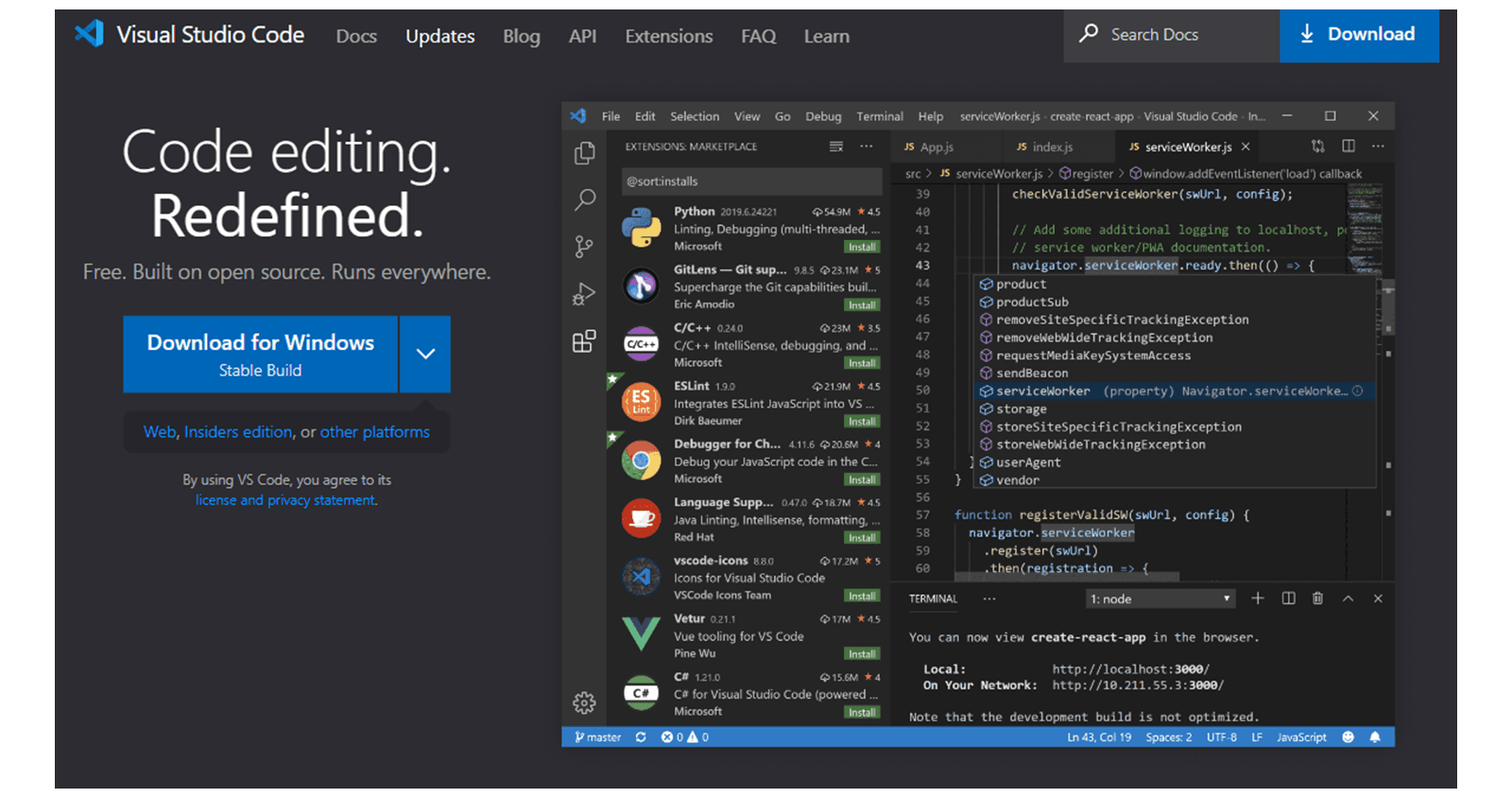Click the GitLens extension icon

641,286
